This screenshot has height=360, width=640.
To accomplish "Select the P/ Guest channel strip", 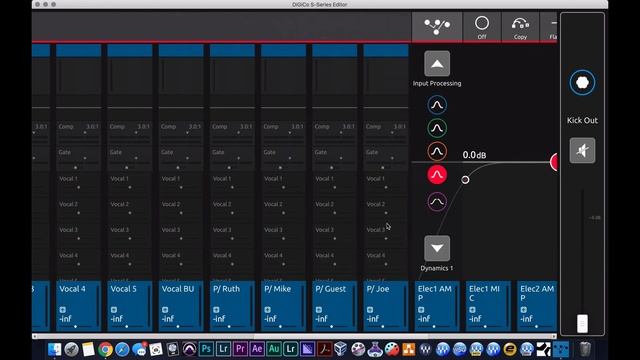I will [335, 306].
